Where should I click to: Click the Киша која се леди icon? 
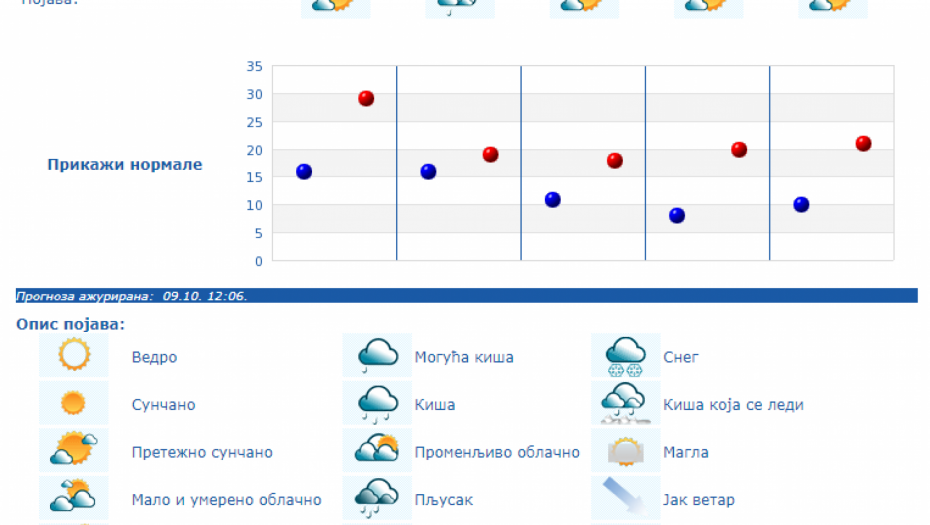coord(625,404)
